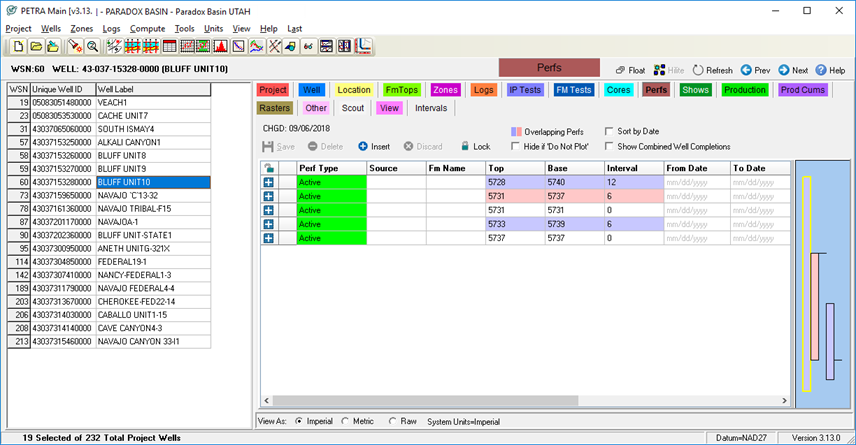Screen dimensions: 856x445
Task: Click the spreadsheet table toolbar icon
Action: pos(170,47)
